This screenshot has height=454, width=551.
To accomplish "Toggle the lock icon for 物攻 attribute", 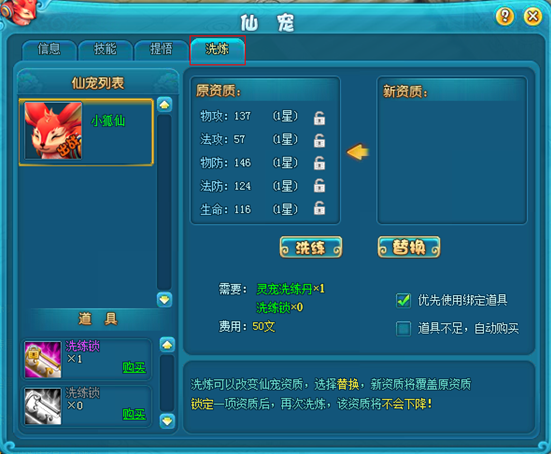I will coord(319,118).
